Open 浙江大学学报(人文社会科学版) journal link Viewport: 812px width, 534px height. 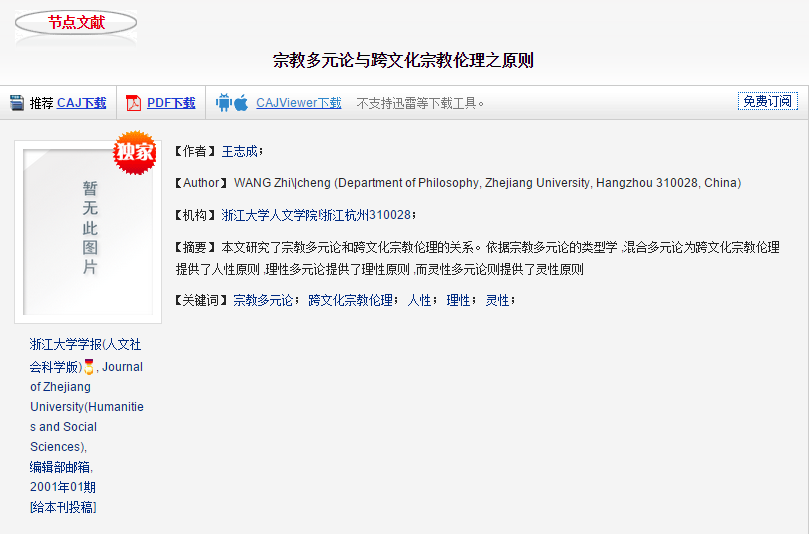(85, 355)
